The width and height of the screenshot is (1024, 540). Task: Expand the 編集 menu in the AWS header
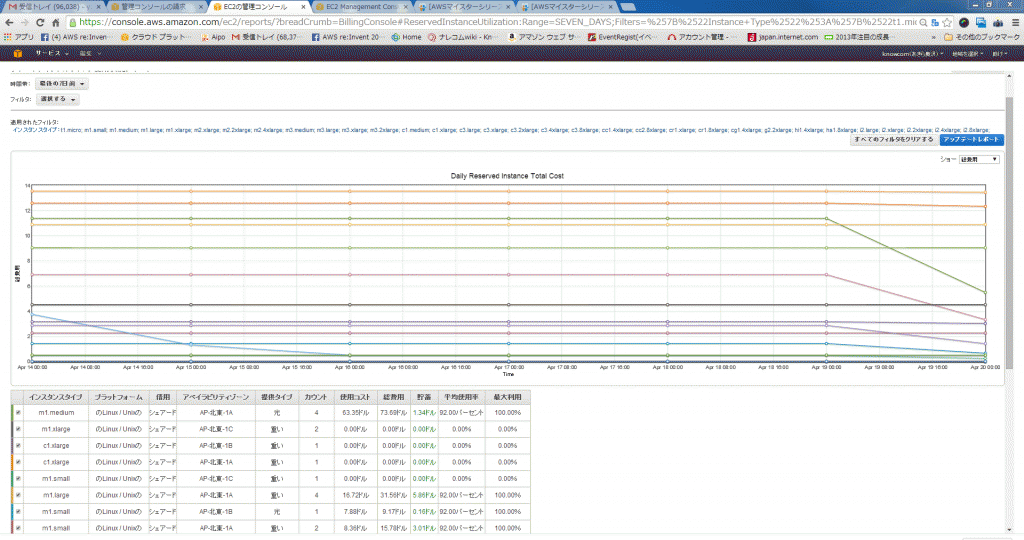pos(90,54)
